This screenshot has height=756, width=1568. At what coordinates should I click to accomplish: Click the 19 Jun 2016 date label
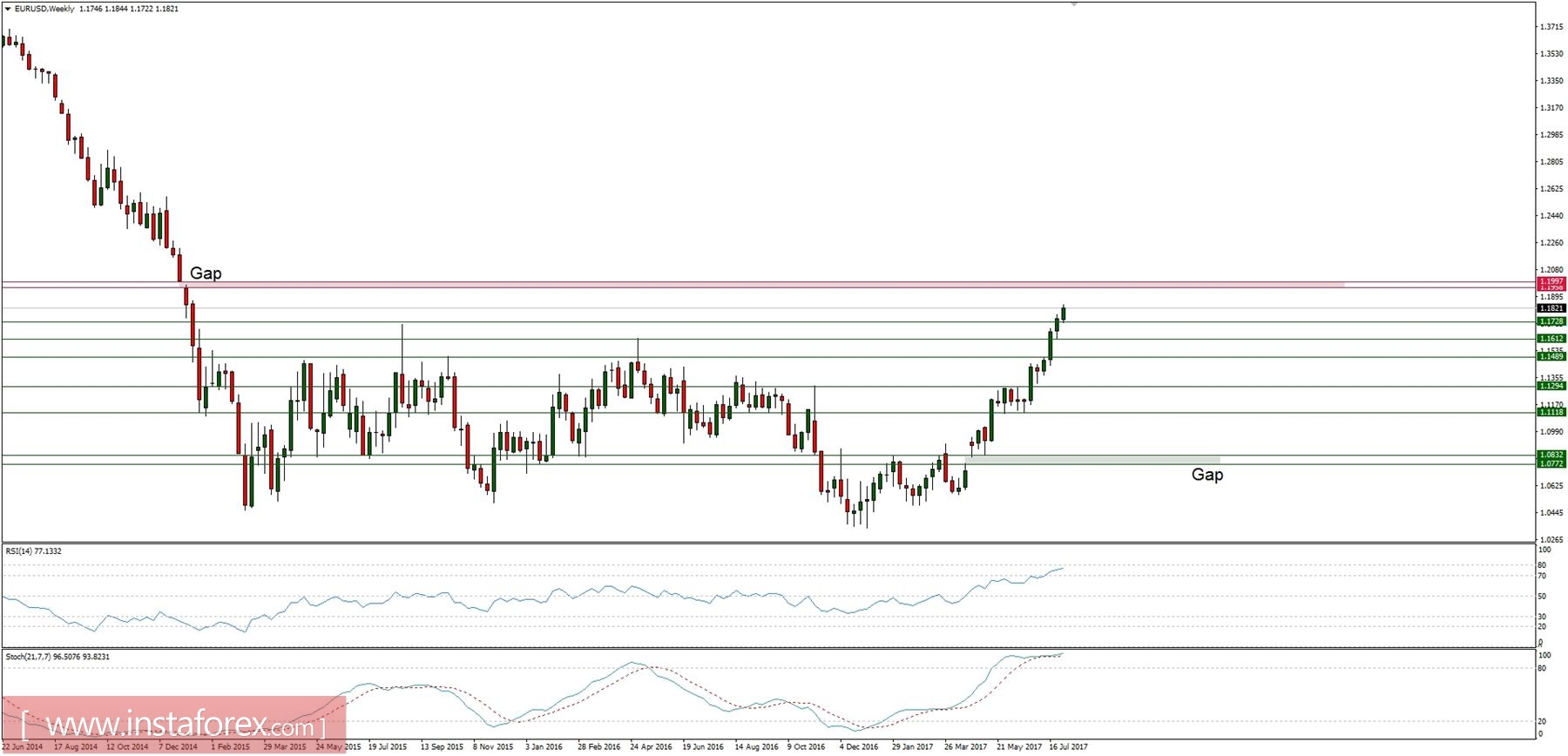[703, 747]
